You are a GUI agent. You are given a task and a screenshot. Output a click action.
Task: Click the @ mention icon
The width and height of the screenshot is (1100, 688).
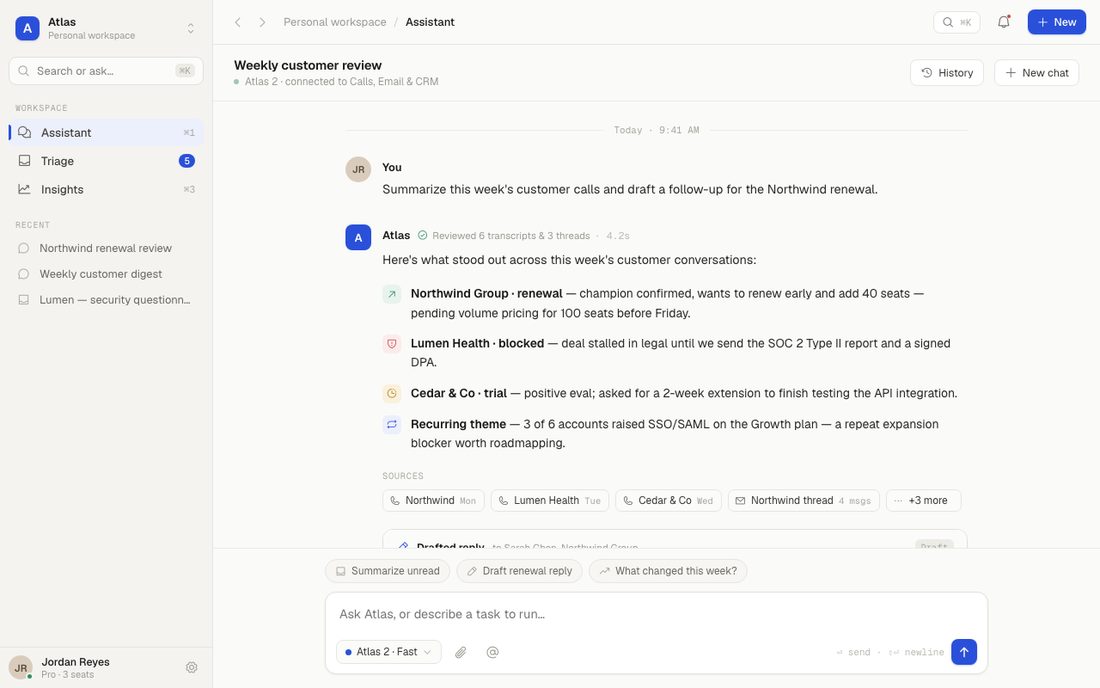(492, 652)
